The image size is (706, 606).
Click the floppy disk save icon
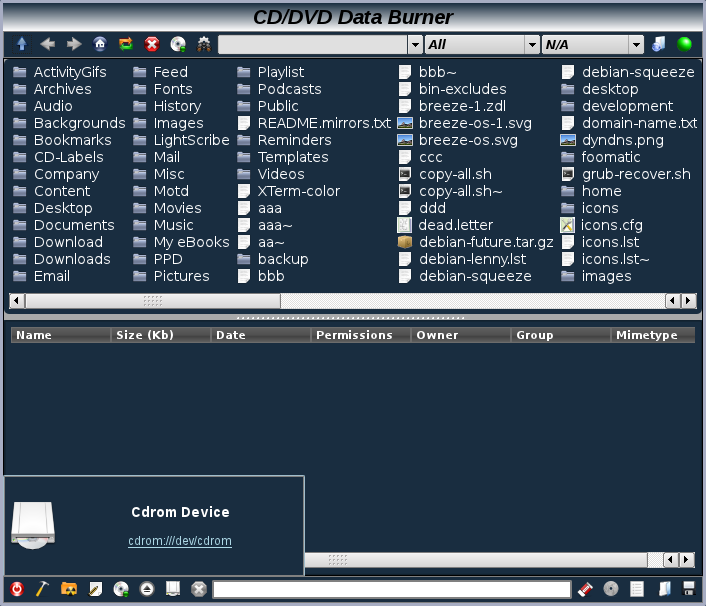click(x=689, y=589)
